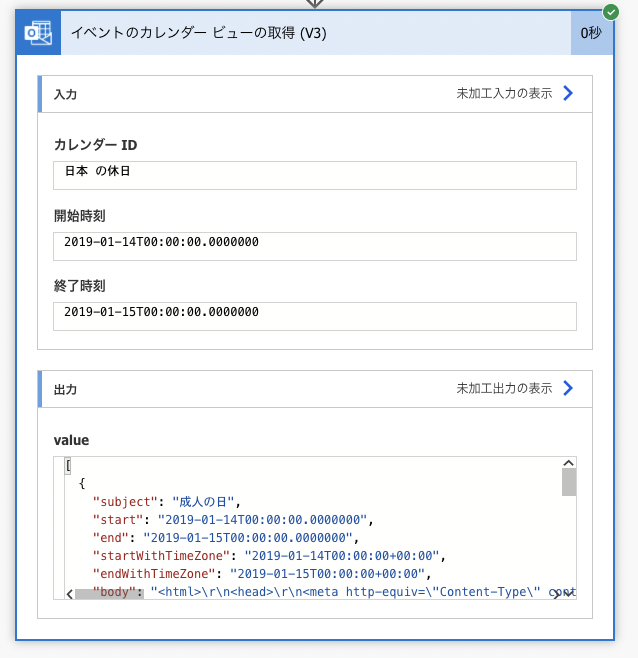This screenshot has height=658, width=638.
Task: Click the "2019-01-15T00:00:00+00:00" value
Action: pyautogui.click(x=327, y=574)
